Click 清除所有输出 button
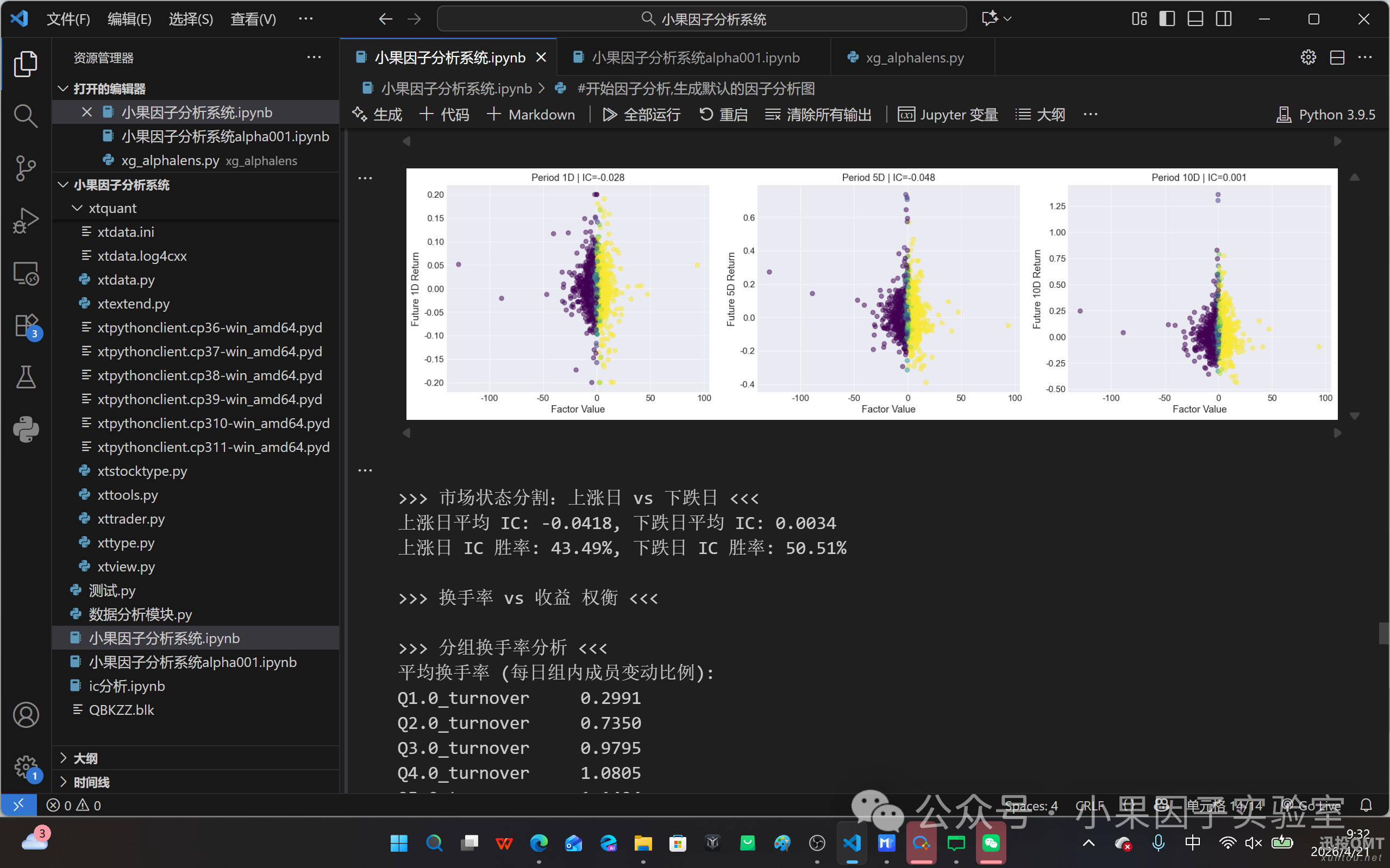The width and height of the screenshot is (1390, 868). (x=818, y=114)
